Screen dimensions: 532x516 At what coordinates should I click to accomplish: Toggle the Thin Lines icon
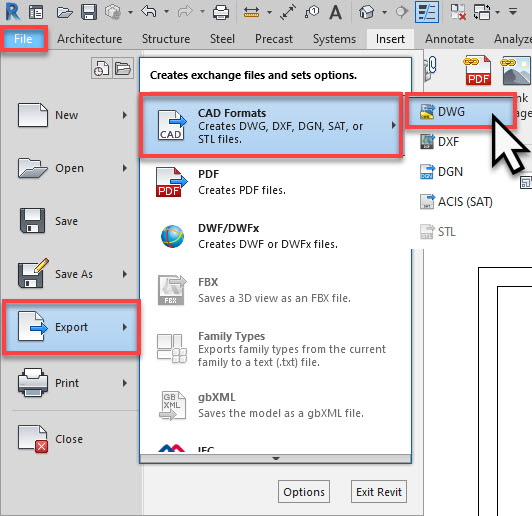pyautogui.click(x=427, y=12)
